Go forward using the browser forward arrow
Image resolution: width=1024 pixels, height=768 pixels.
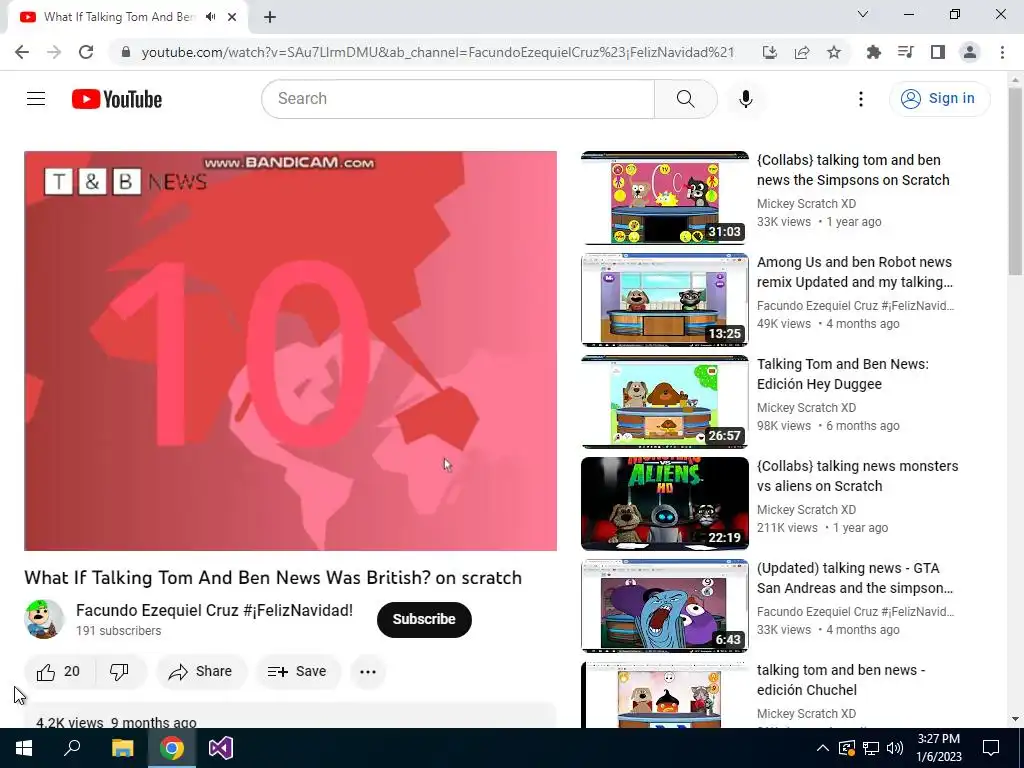(x=54, y=52)
